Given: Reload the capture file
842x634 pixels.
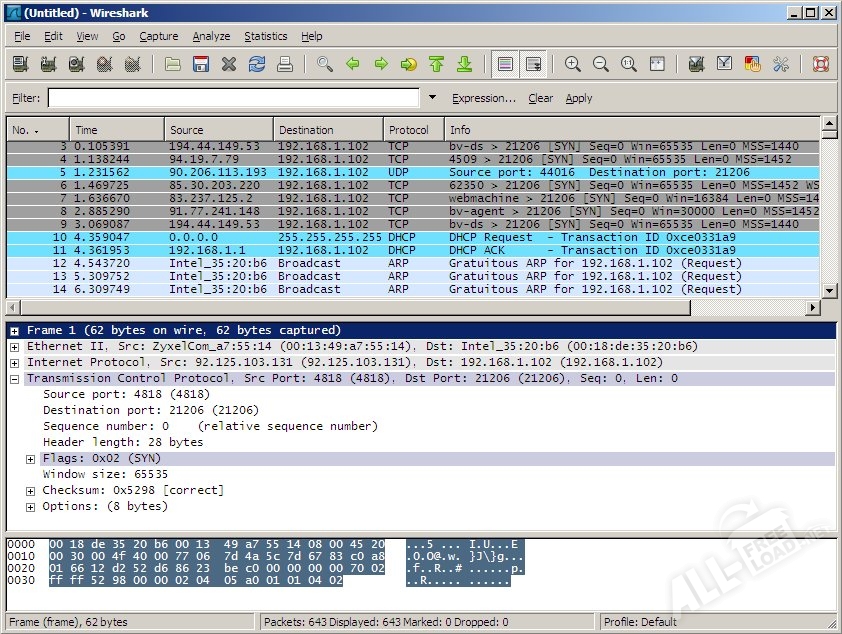Looking at the screenshot, I should [x=257, y=64].
